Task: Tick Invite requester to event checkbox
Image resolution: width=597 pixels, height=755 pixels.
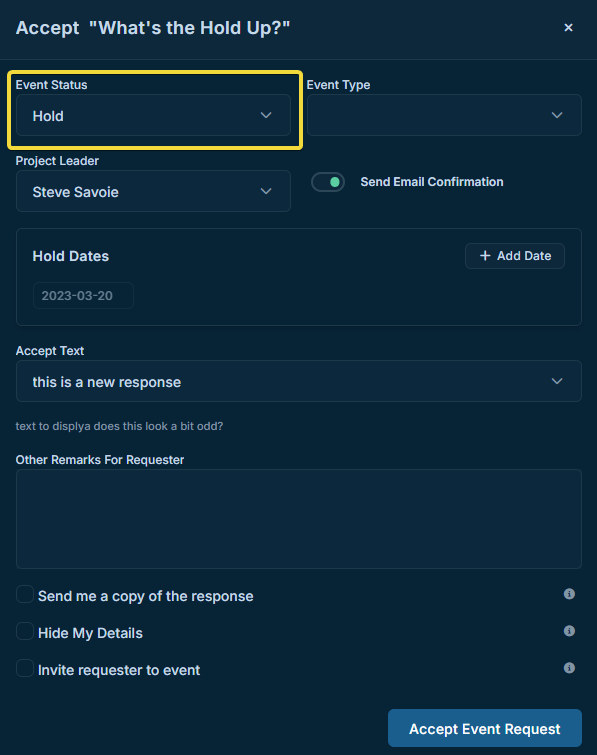Action: [25, 668]
